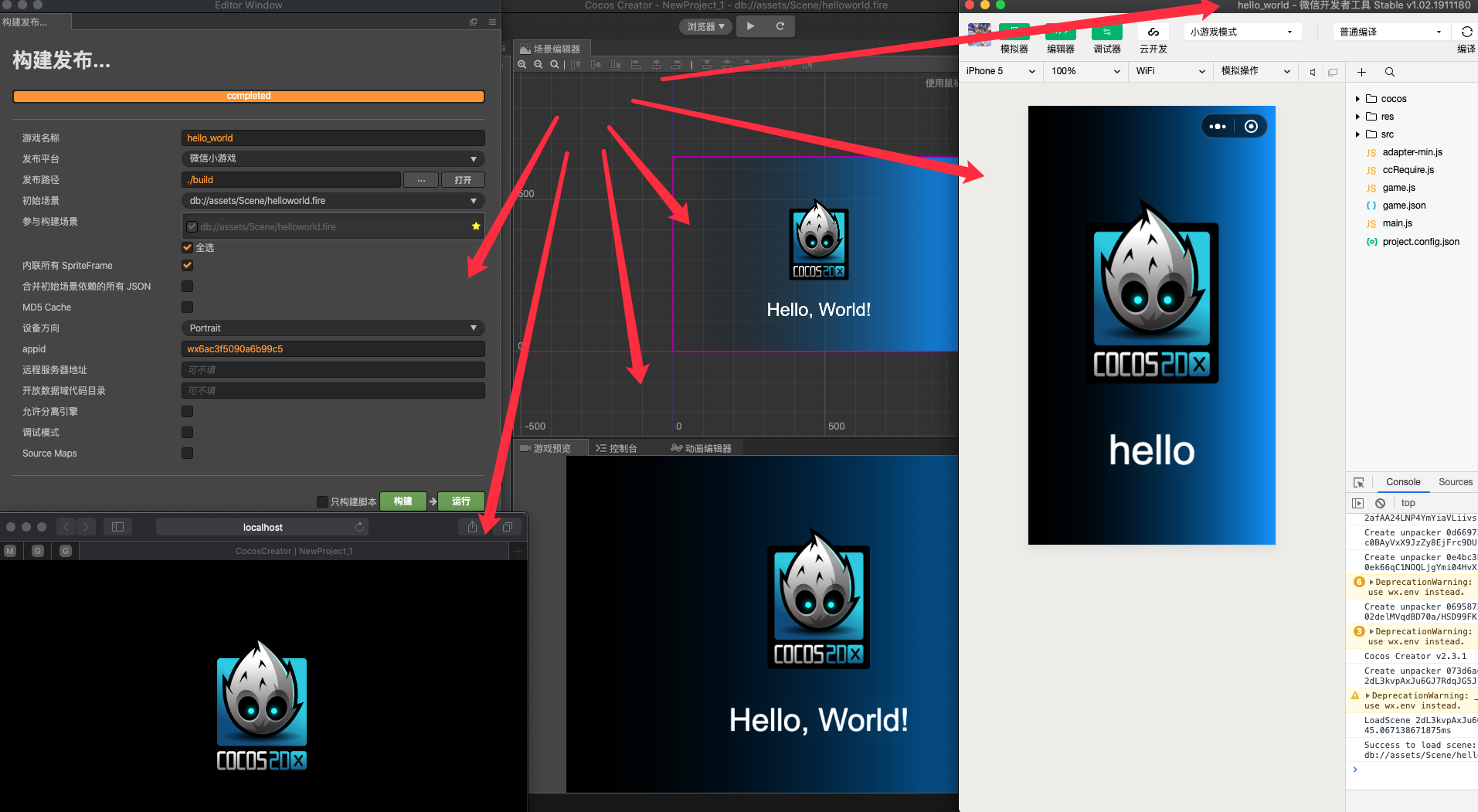The height and width of the screenshot is (812, 1478).
Task: Open a new Safari tab
Action: [518, 551]
